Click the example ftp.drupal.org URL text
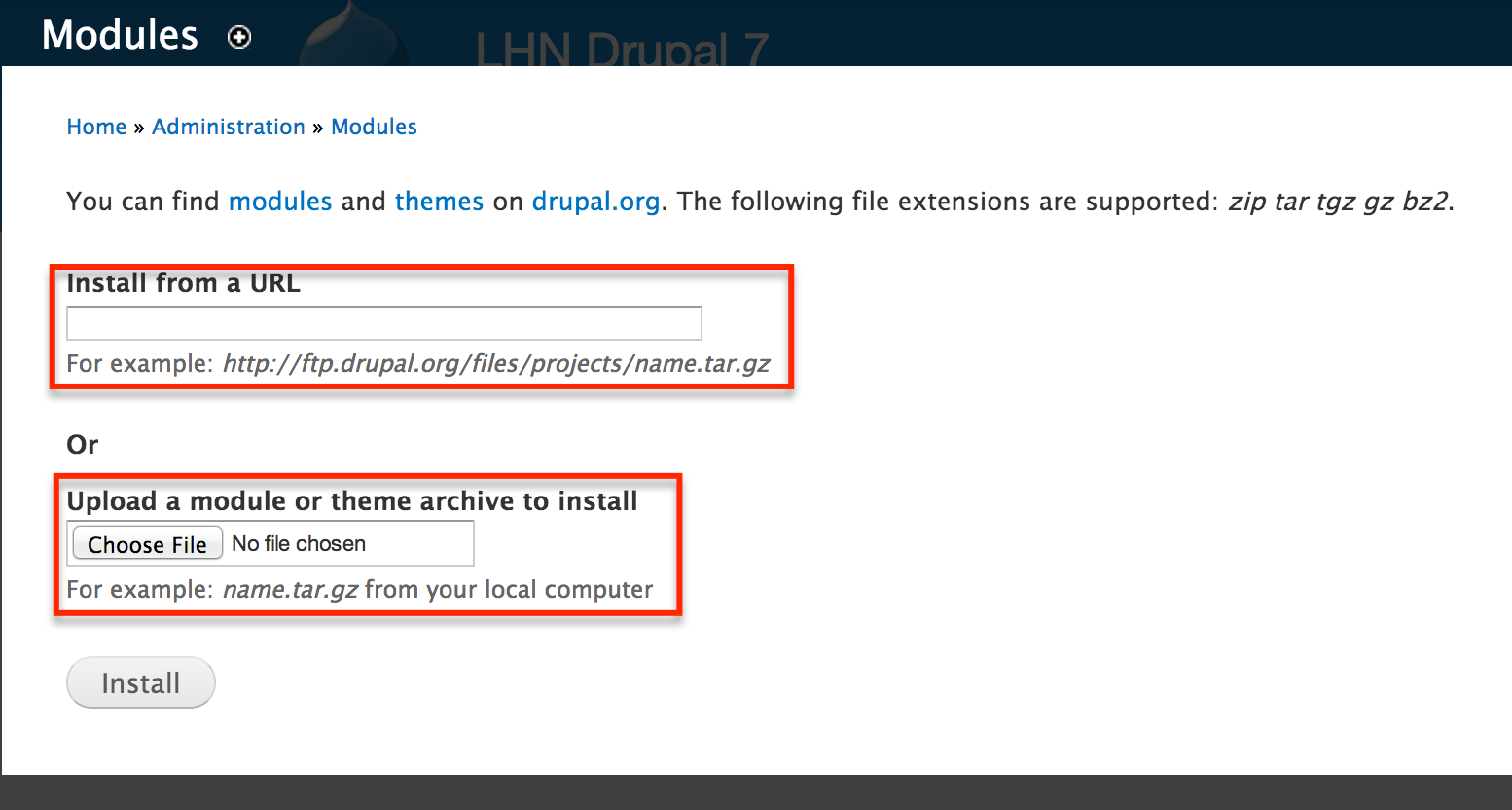Screen dimensions: 1512x810 point(496,364)
